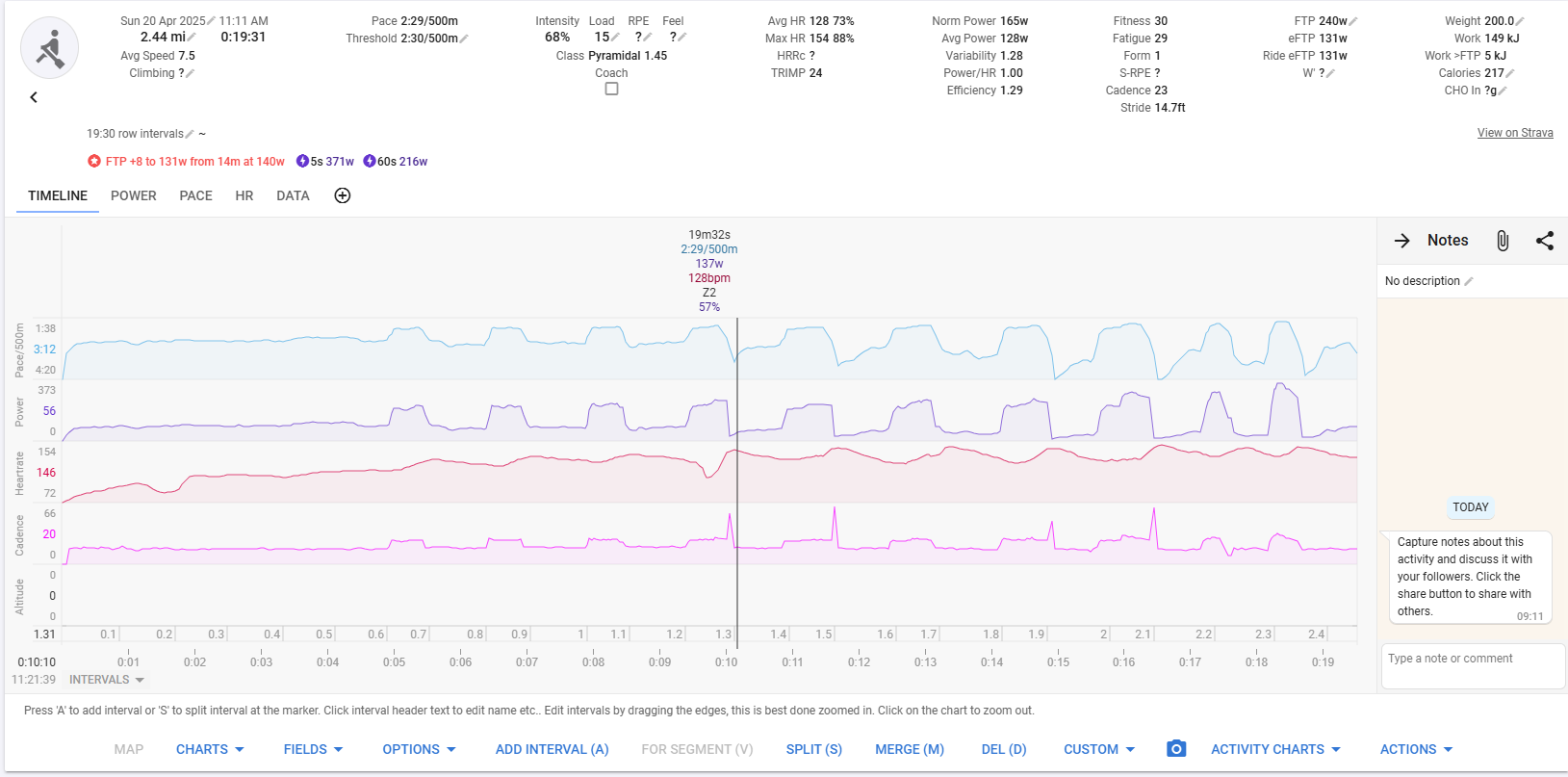Click in the note or comment field
The width and height of the screenshot is (1568, 777).
[1473, 666]
